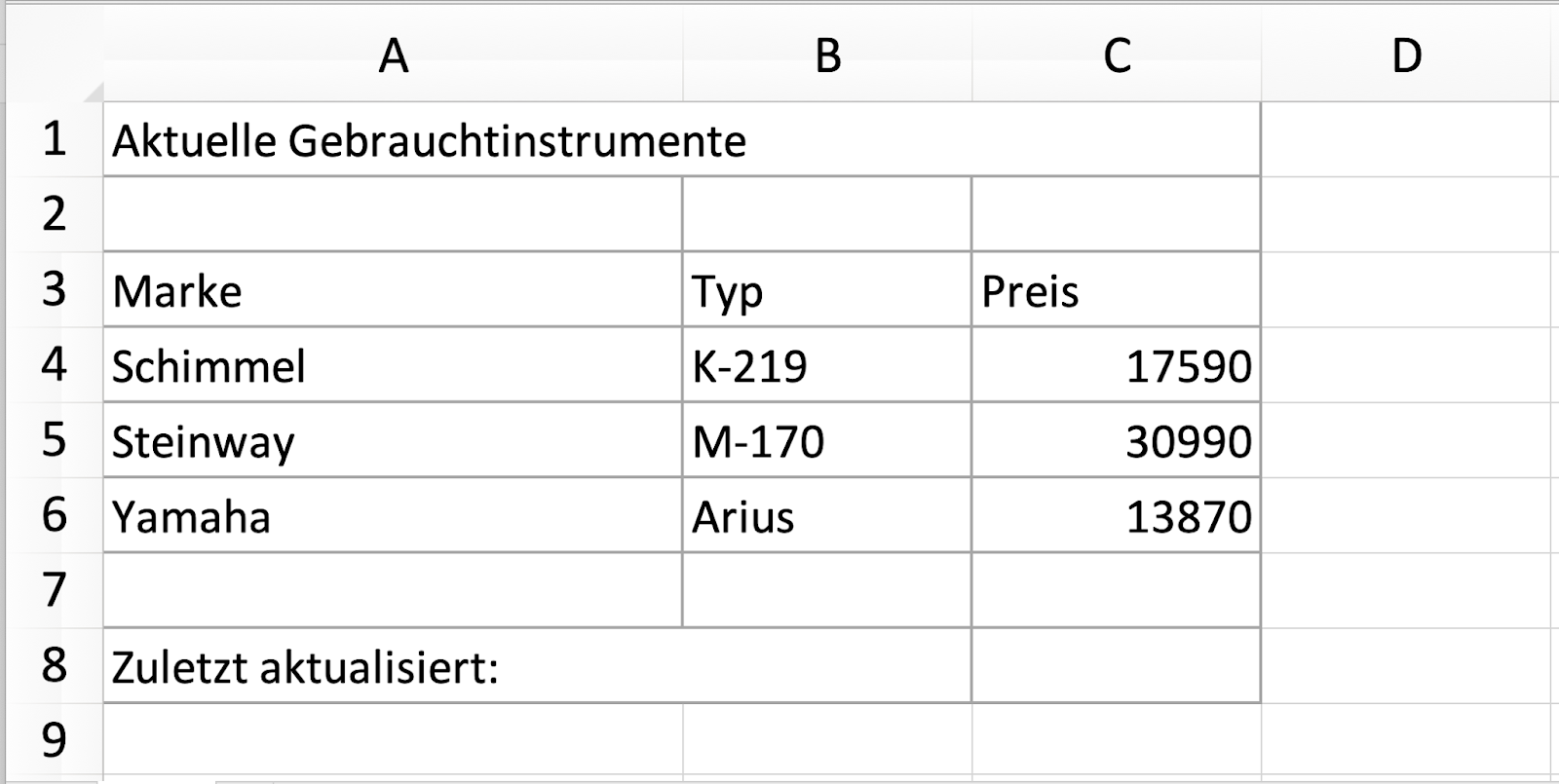Viewport: 1559px width, 784px height.
Task: Select the 'M-170' type cell
Action: click(827, 440)
